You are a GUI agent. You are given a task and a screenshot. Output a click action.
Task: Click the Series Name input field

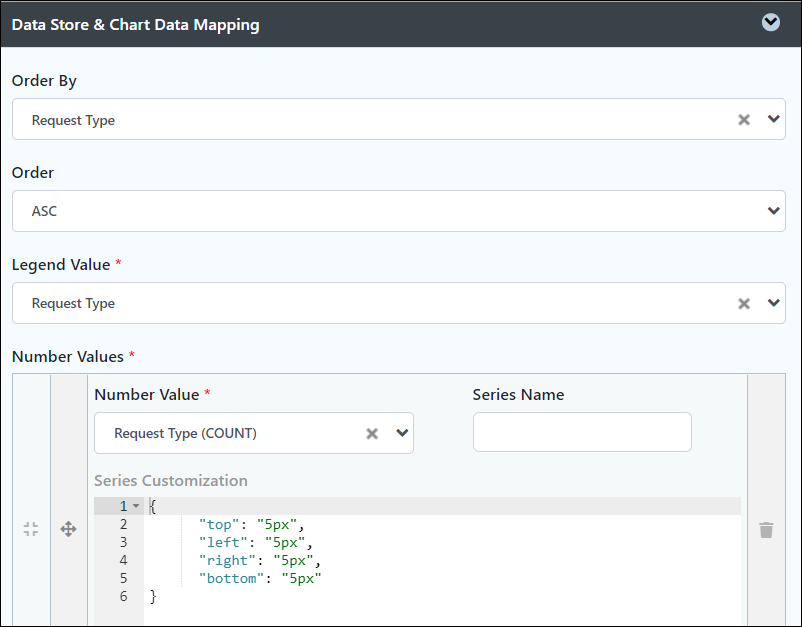click(582, 432)
